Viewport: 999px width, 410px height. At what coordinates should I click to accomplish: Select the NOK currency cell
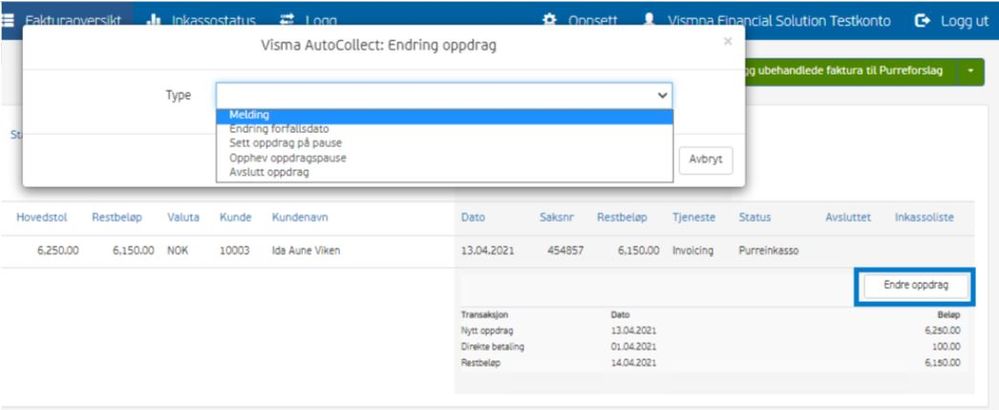[x=178, y=251]
